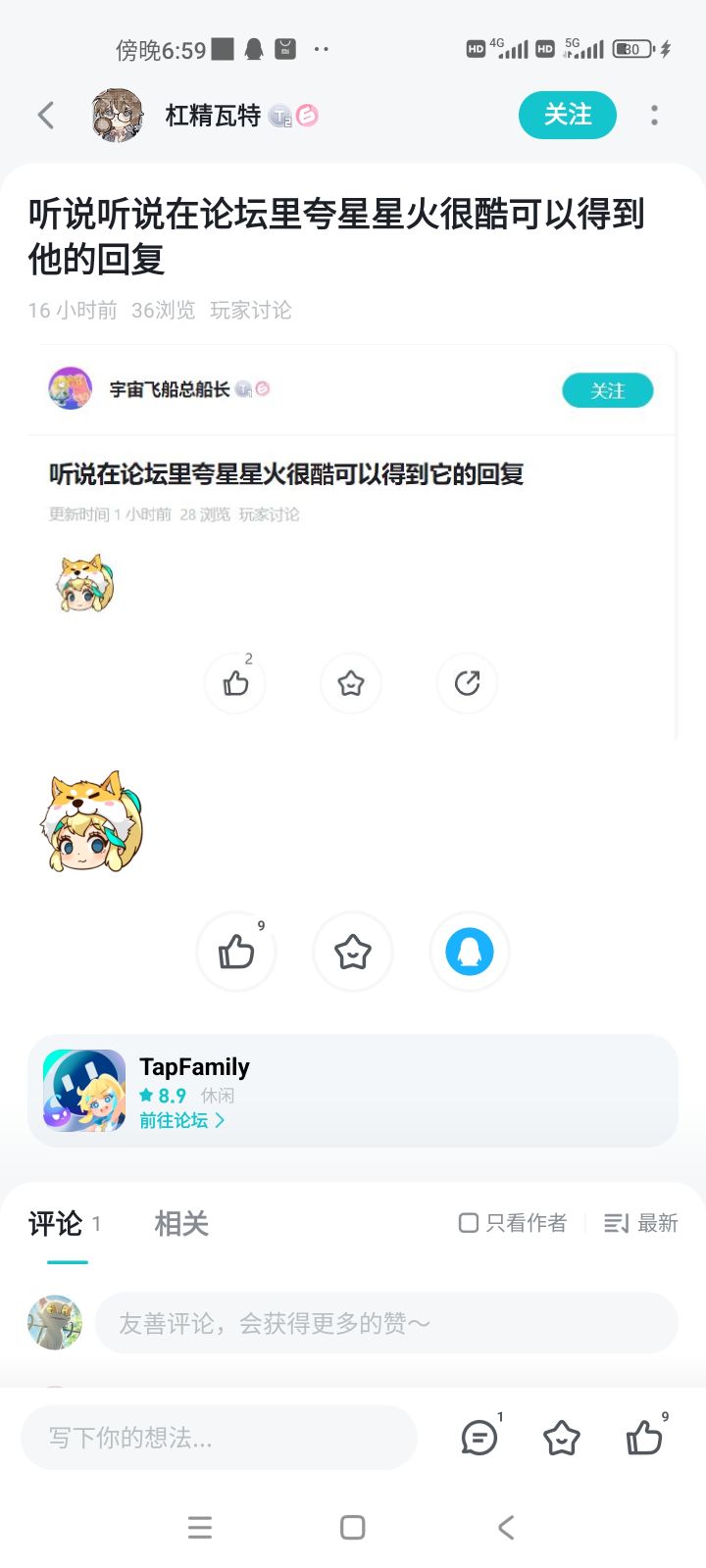View the large shiba-hat character sticker

tap(90, 822)
